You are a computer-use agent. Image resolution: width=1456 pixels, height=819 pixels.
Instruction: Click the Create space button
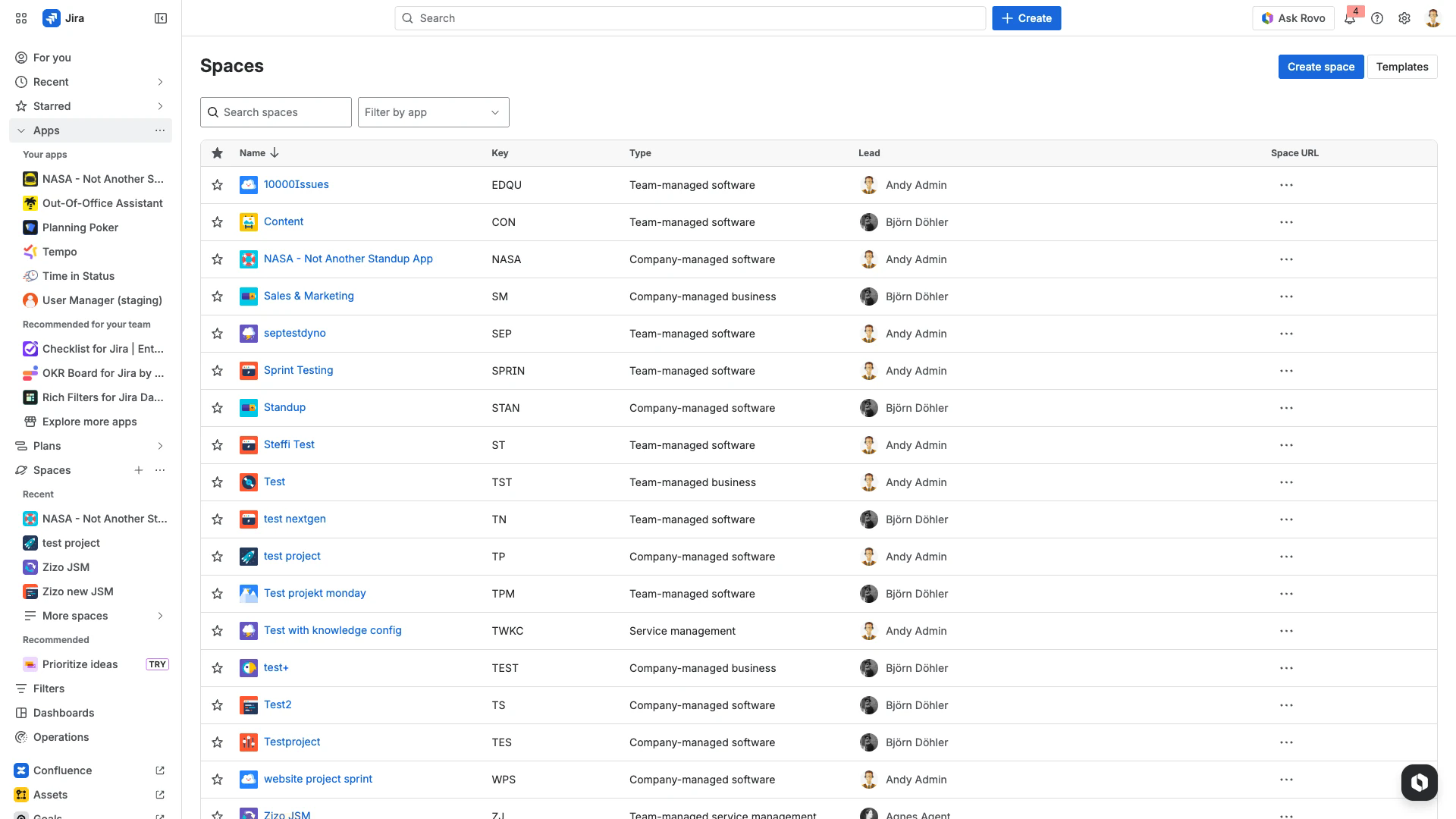point(1320,67)
